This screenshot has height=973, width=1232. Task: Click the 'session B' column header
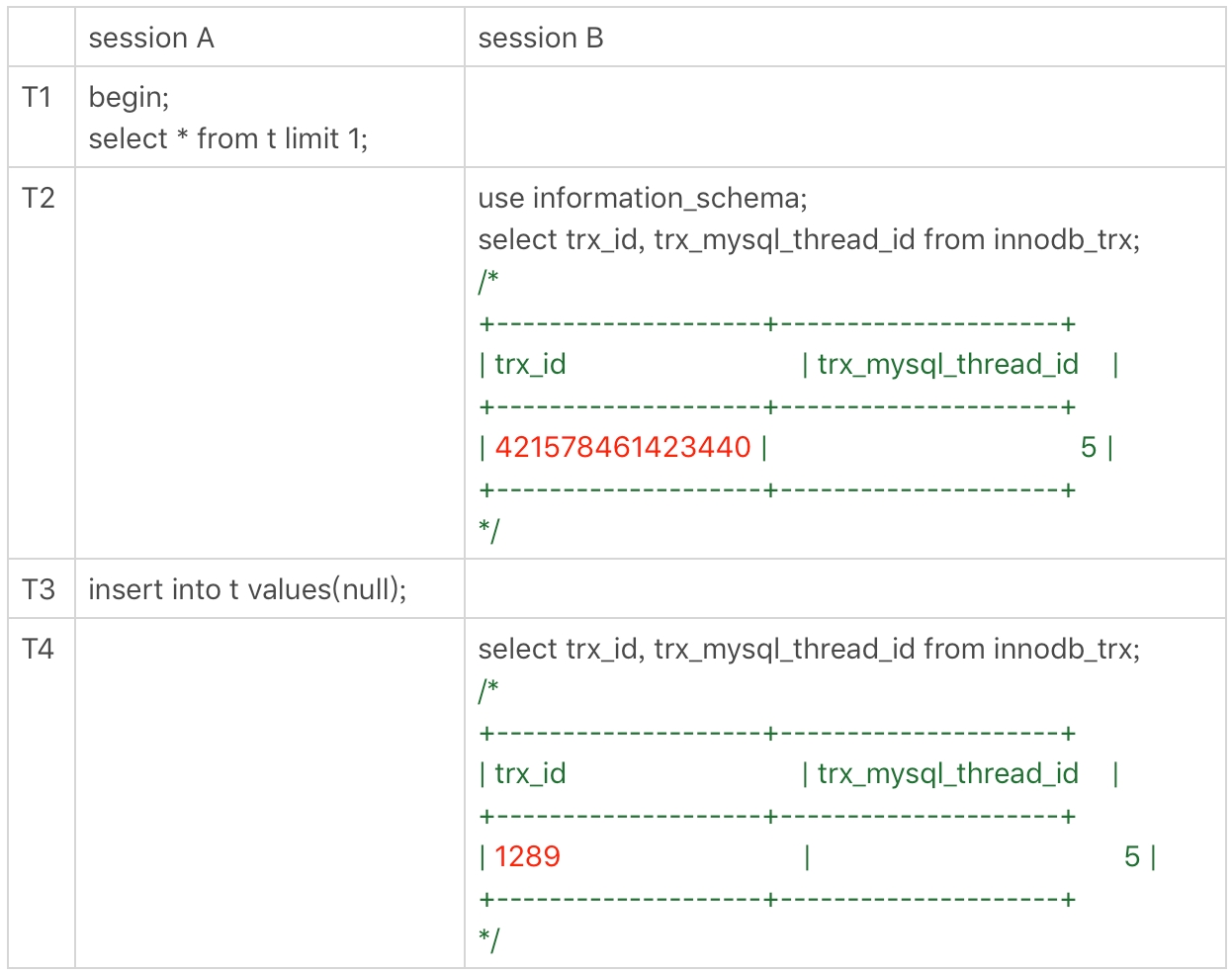(541, 39)
